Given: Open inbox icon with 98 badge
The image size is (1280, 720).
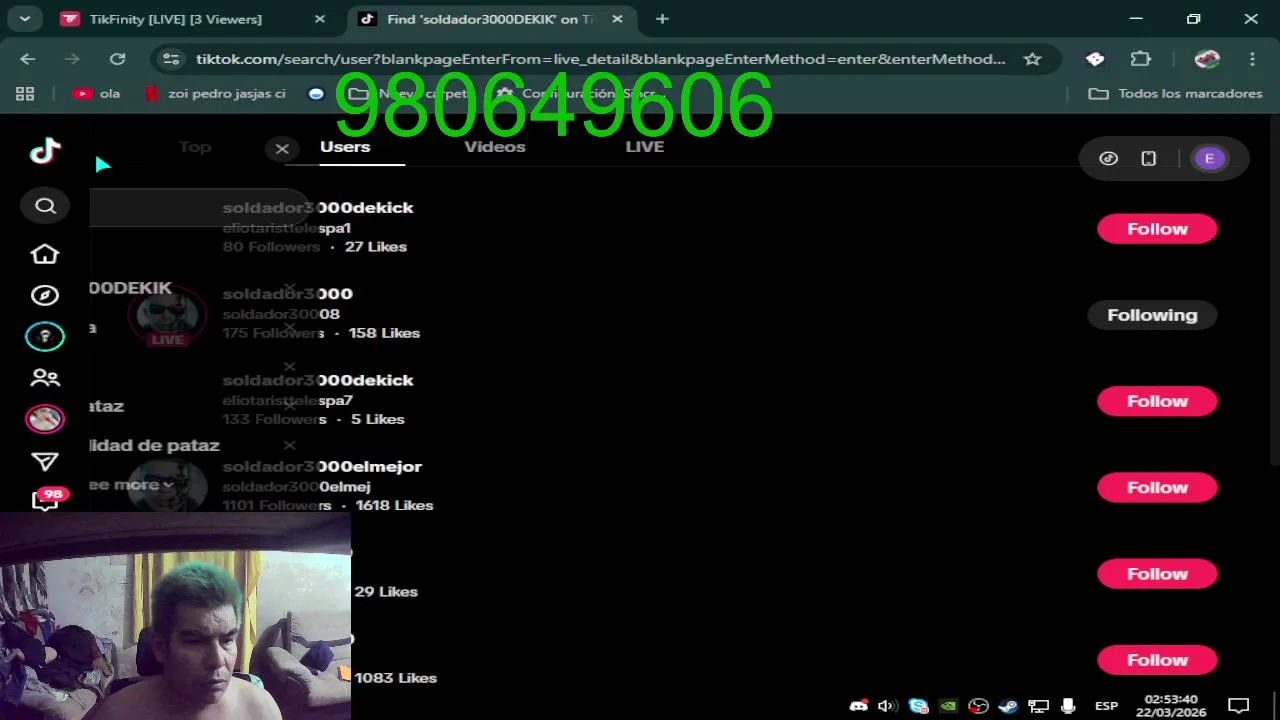Looking at the screenshot, I should [47, 499].
